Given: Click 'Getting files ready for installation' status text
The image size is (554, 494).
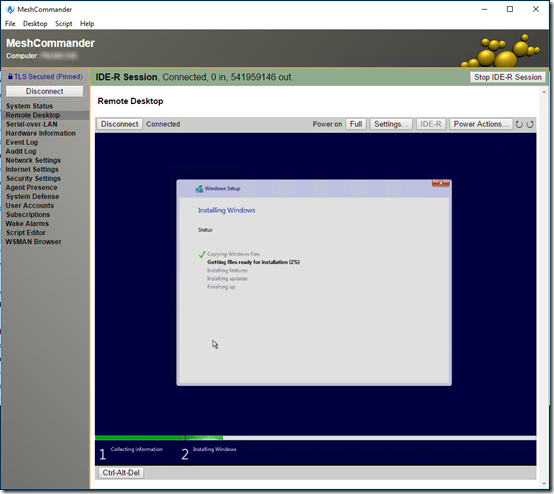Looking at the screenshot, I should click(253, 262).
